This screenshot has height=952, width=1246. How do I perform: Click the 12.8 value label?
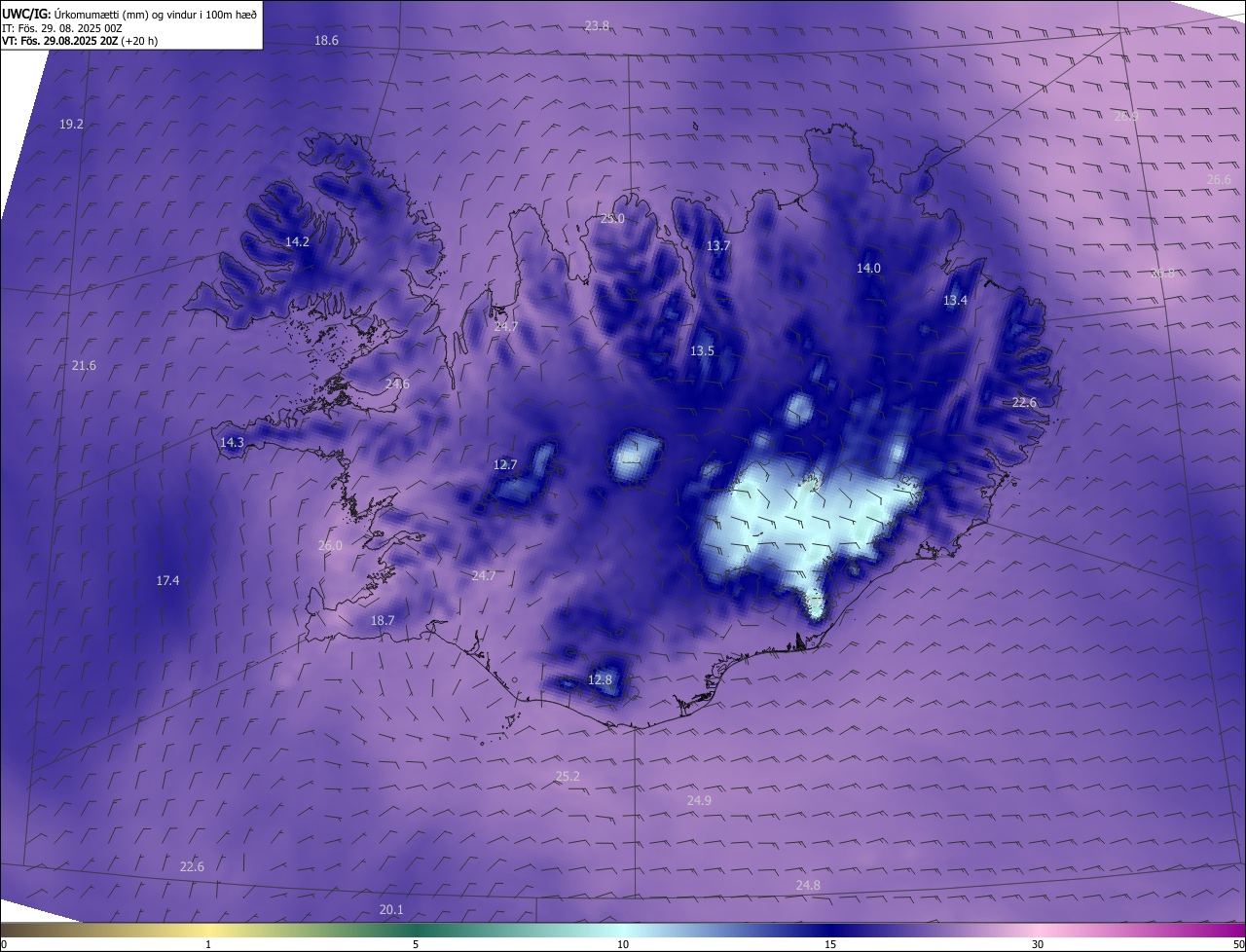(600, 680)
